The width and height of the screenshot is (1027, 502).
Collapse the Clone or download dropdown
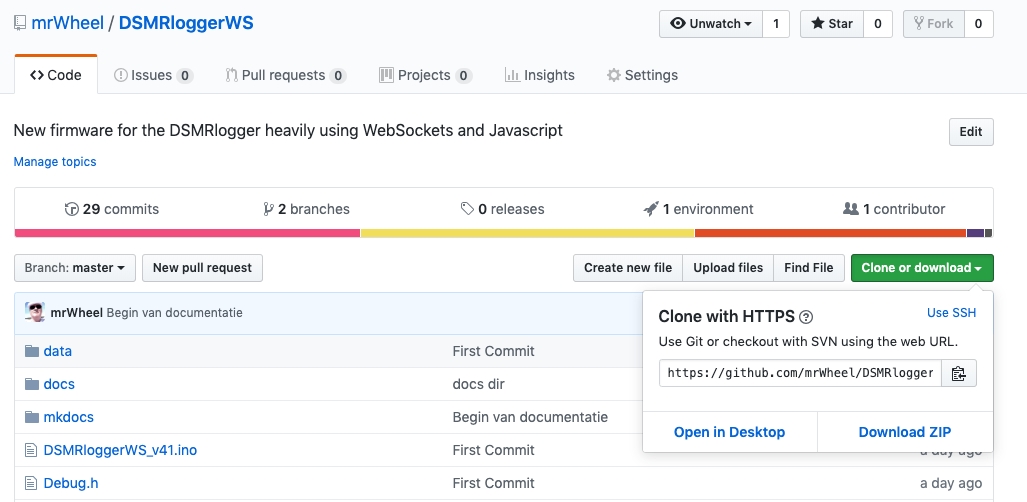[x=921, y=268]
